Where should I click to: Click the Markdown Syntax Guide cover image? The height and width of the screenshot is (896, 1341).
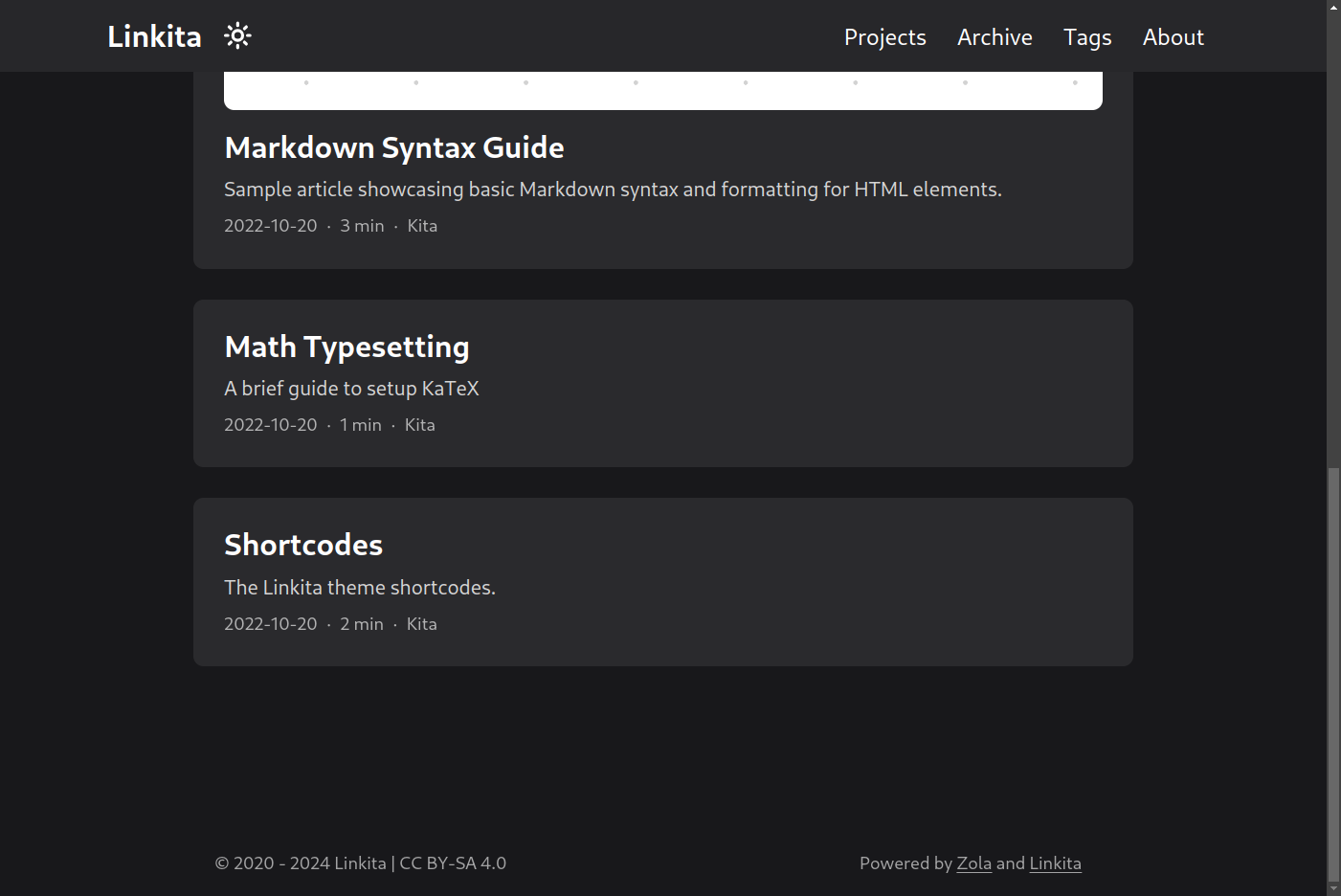(663, 90)
